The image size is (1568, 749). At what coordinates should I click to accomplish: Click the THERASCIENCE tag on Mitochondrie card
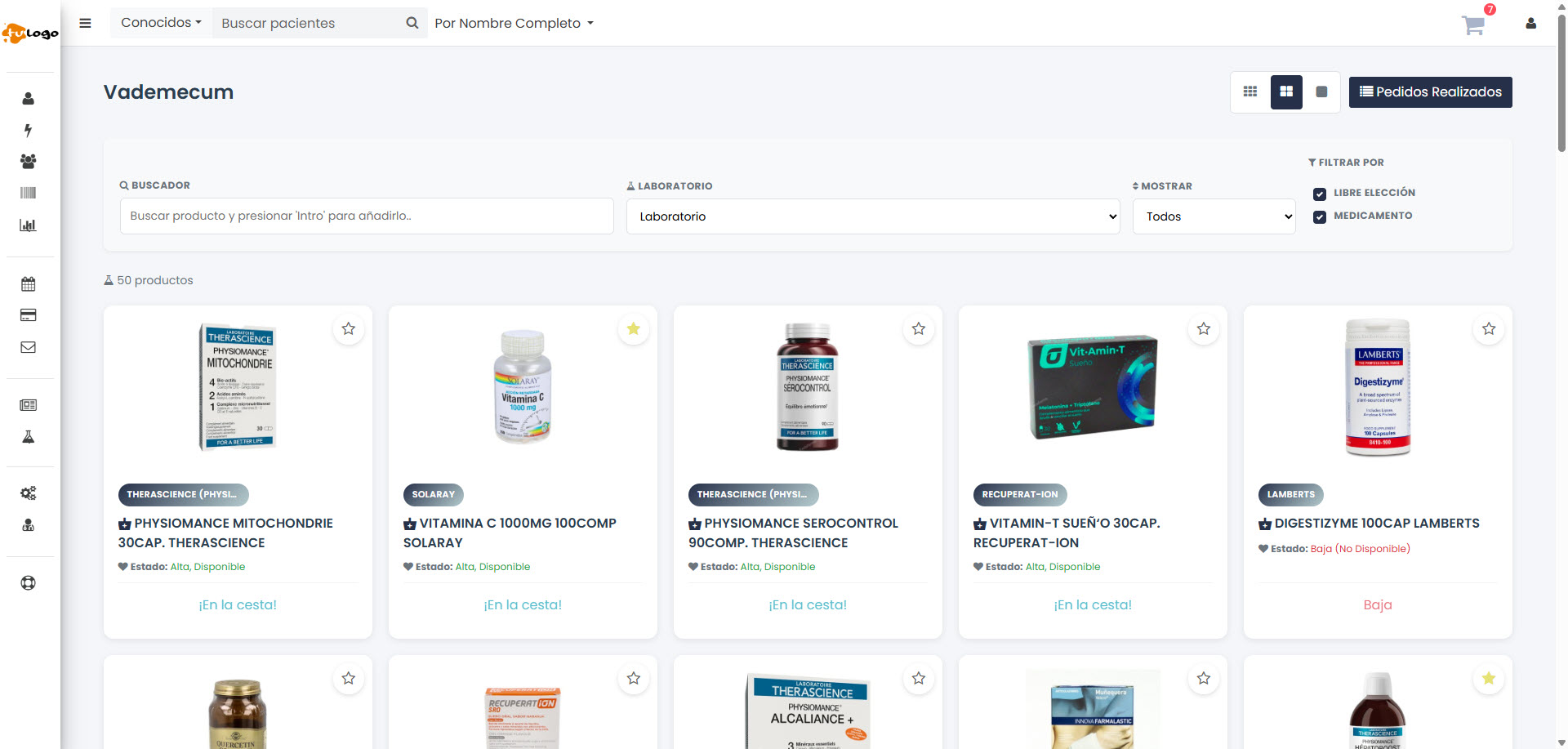pos(184,495)
